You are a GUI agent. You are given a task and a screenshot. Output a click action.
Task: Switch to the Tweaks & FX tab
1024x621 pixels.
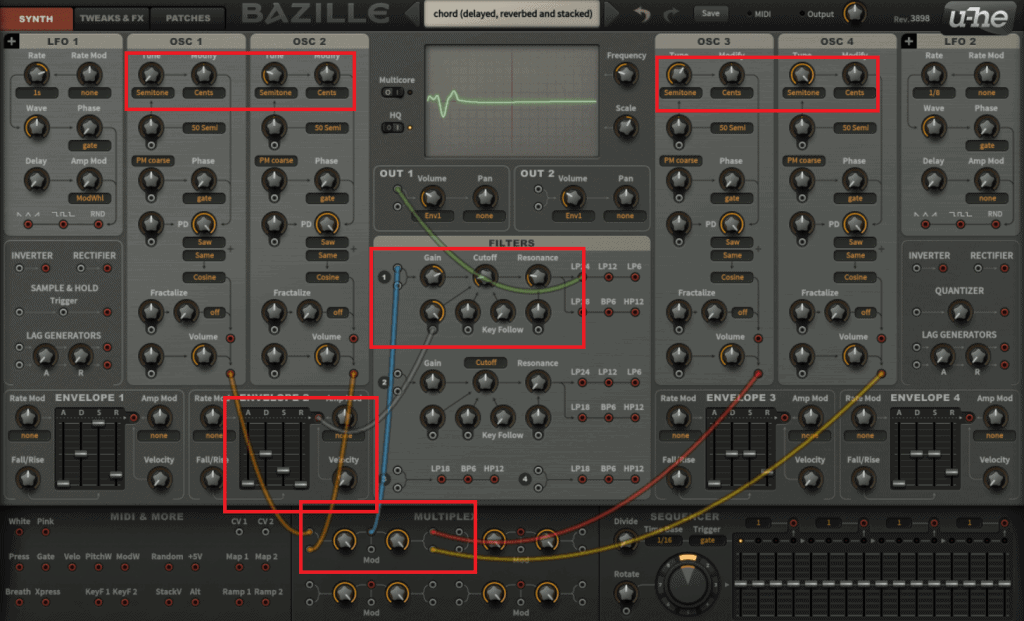109,18
